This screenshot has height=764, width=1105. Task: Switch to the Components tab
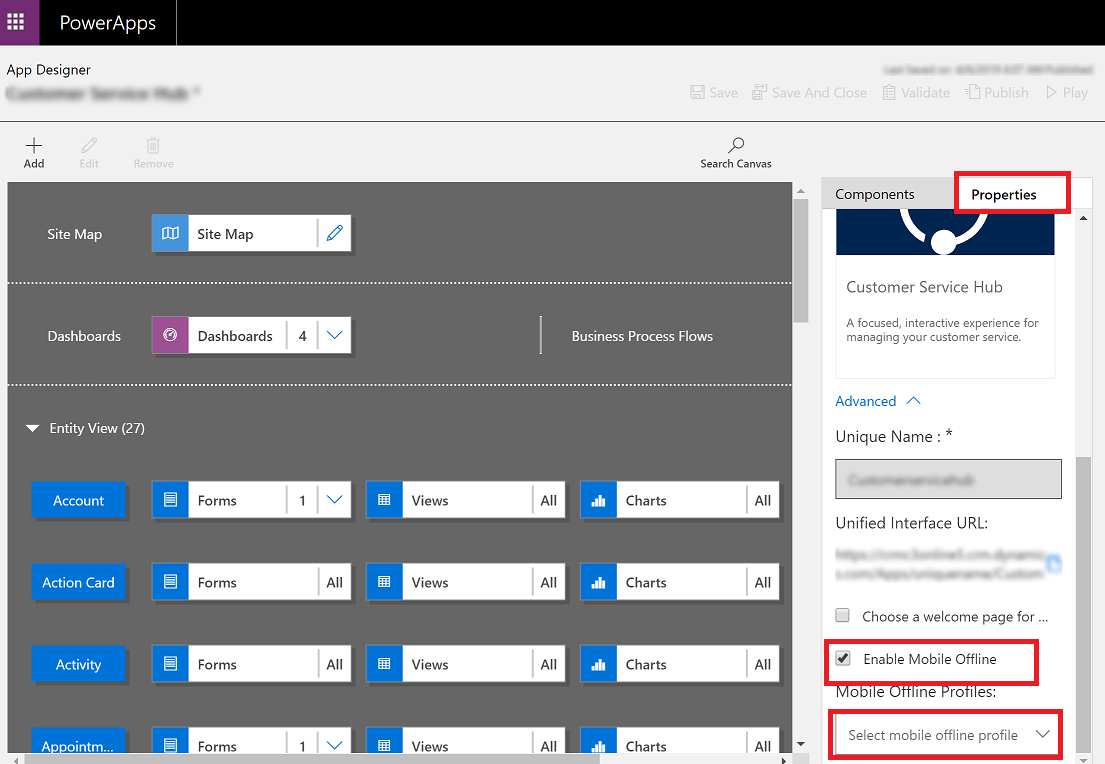(x=878, y=193)
